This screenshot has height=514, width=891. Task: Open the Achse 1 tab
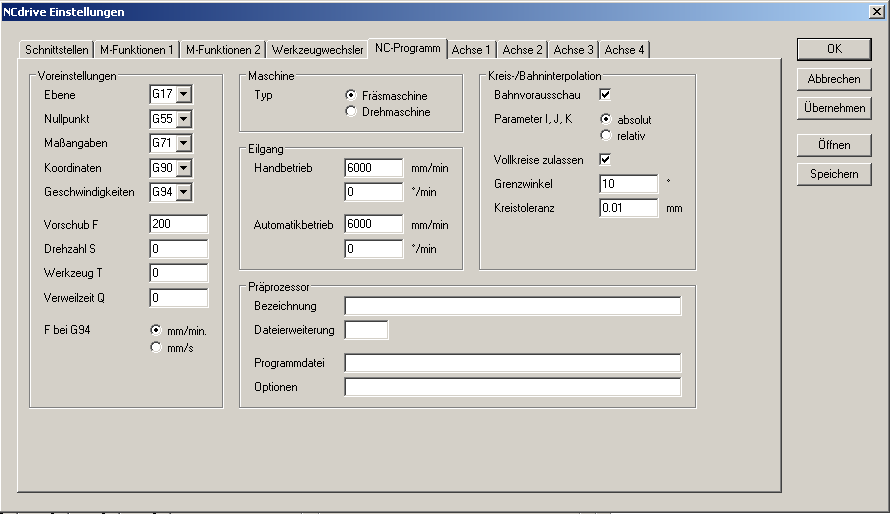[x=471, y=50]
